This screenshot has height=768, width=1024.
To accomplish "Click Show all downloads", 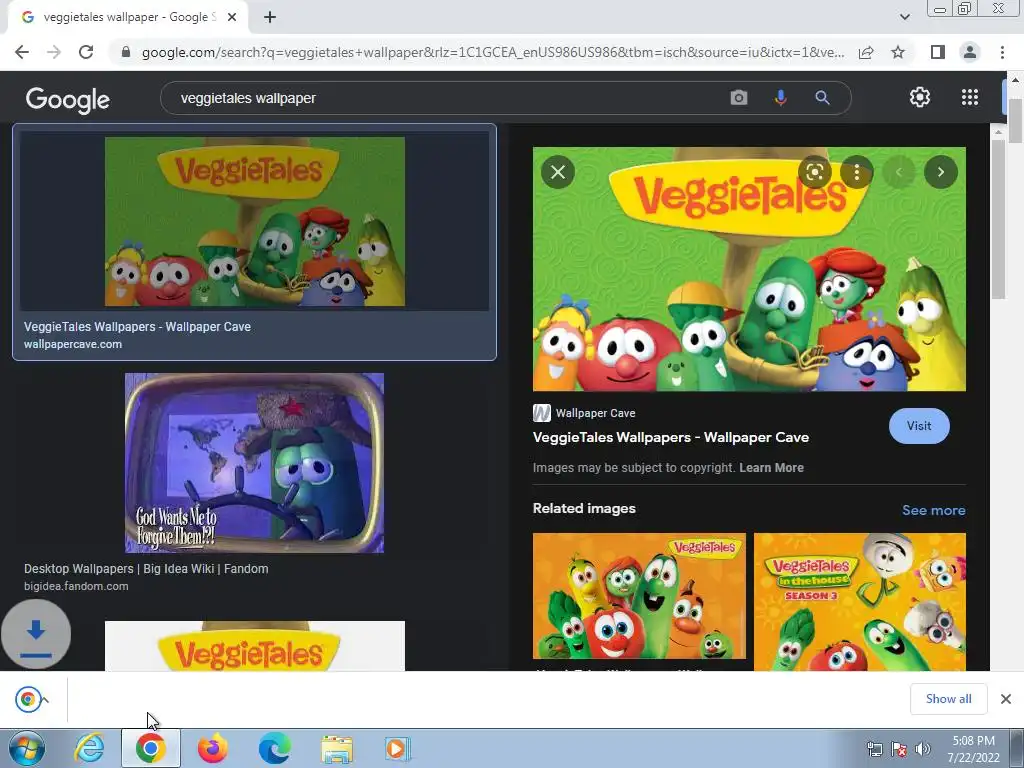I will 948,699.
